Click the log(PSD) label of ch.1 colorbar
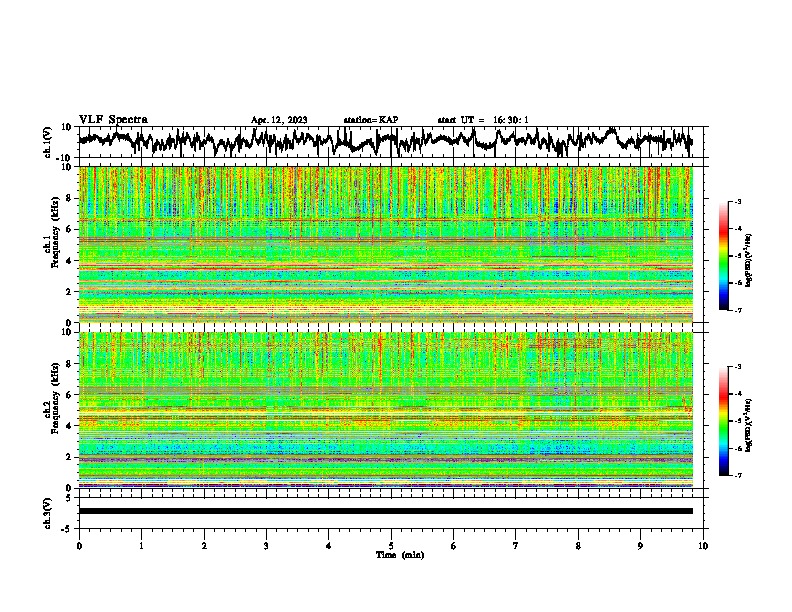This screenshot has height=612, width=792. click(748, 260)
